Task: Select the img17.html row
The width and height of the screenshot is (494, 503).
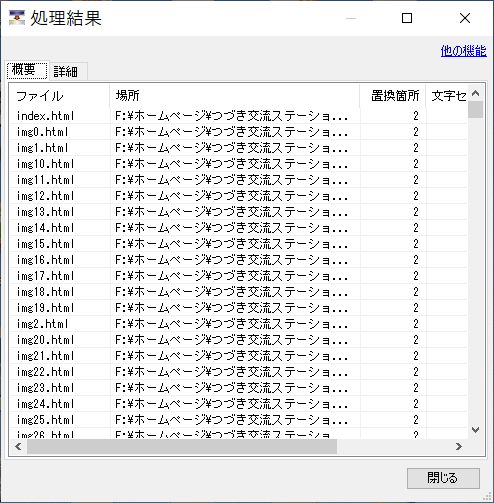Action: (x=238, y=276)
